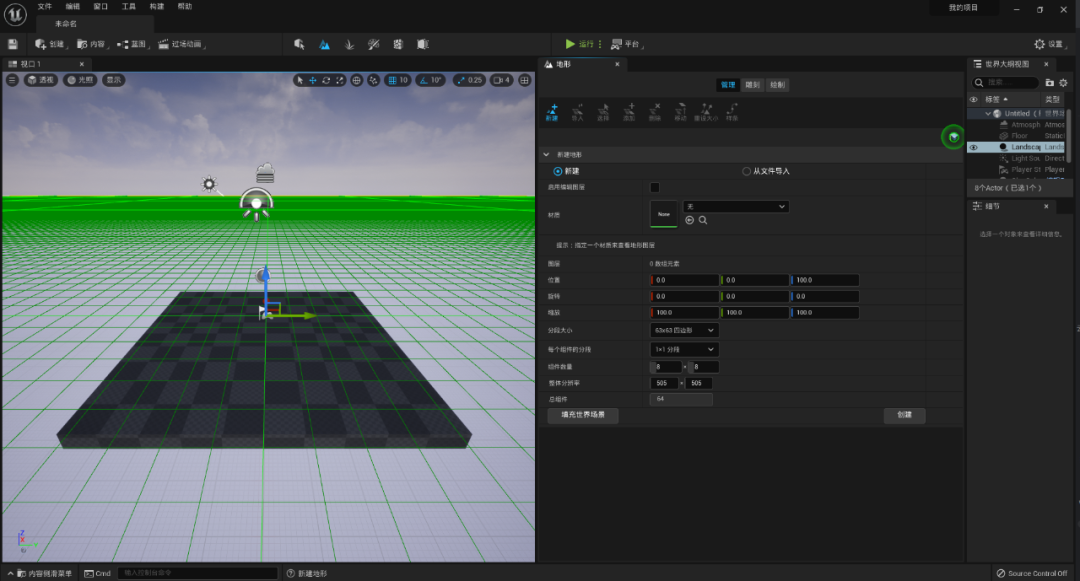Click 新建 new landscape tool icon
This screenshot has height=581, width=1080.
pyautogui.click(x=552, y=112)
